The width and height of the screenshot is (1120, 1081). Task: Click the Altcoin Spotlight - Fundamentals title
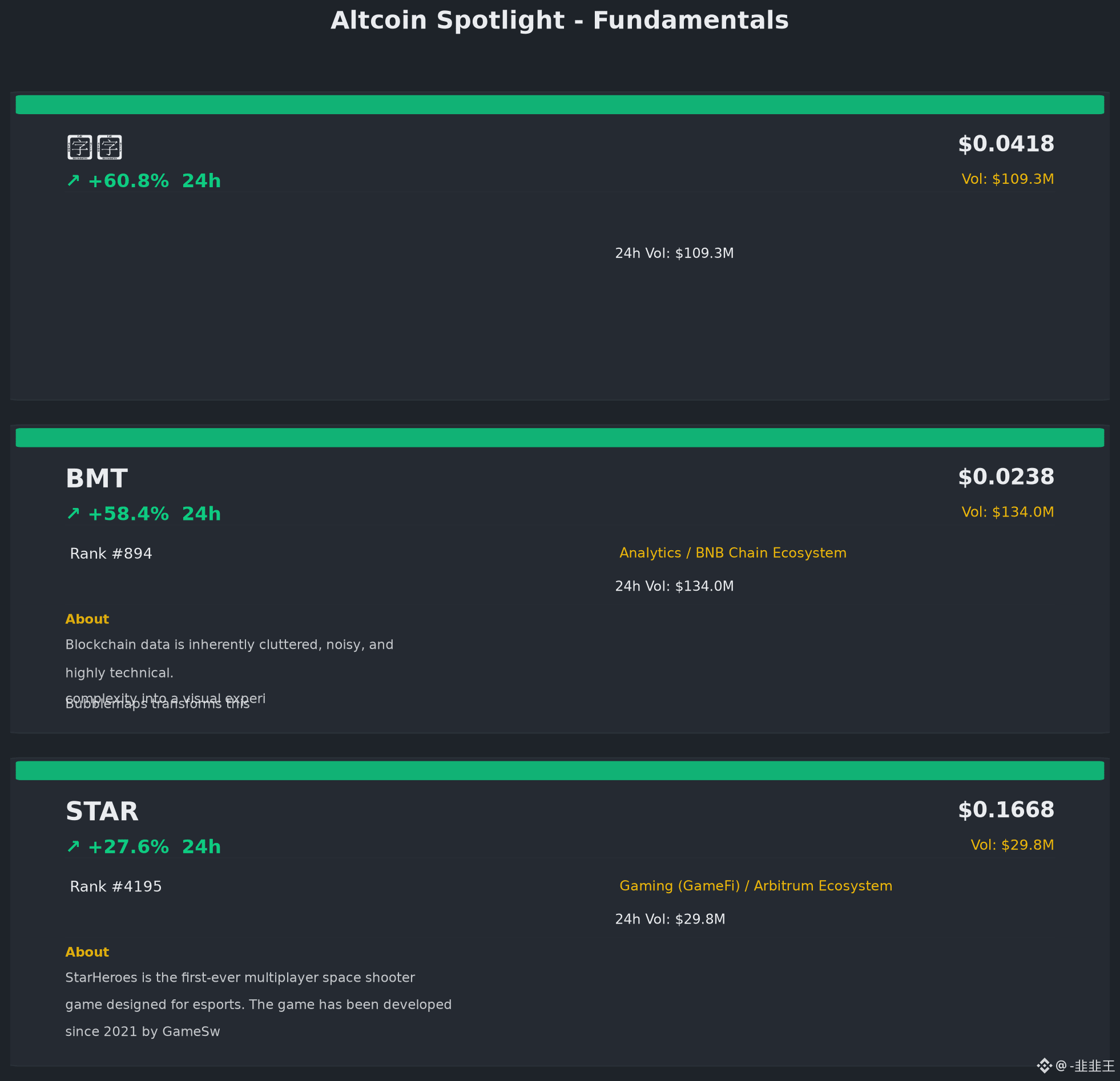point(560,21)
